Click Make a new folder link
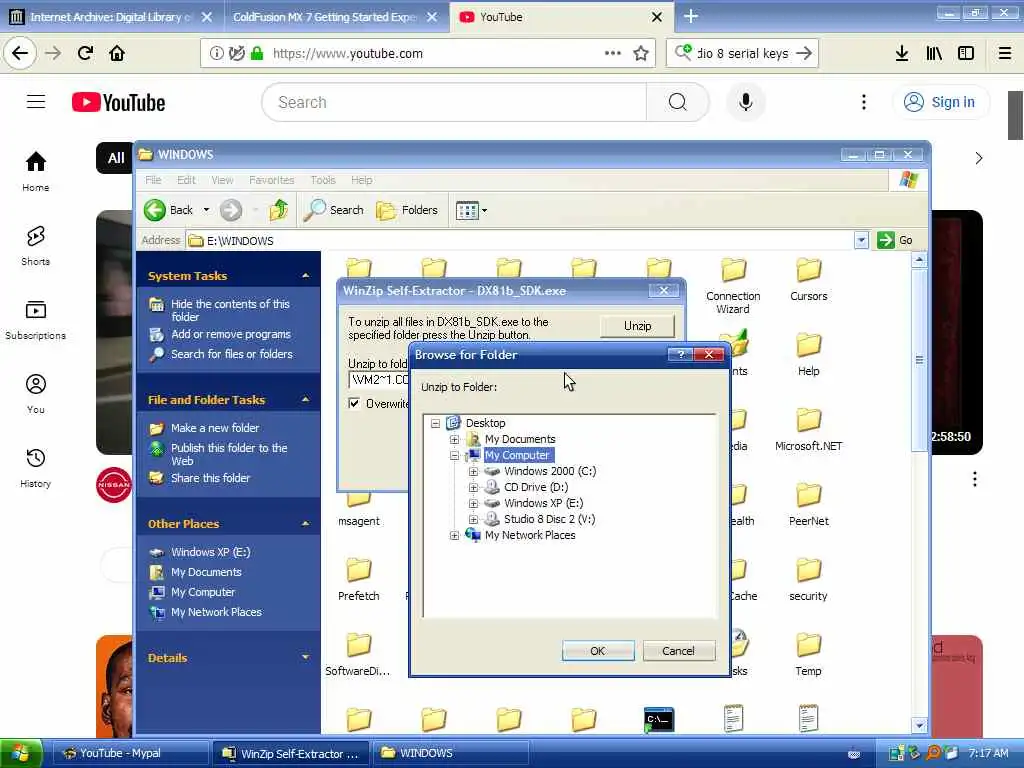1024x768 pixels. [215, 428]
